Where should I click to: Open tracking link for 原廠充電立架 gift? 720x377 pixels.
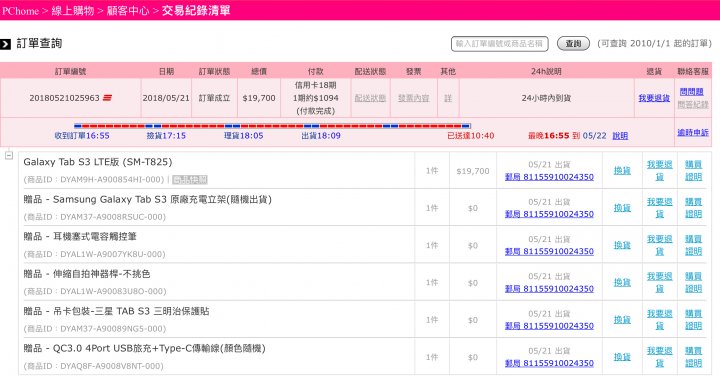pyautogui.click(x=549, y=214)
